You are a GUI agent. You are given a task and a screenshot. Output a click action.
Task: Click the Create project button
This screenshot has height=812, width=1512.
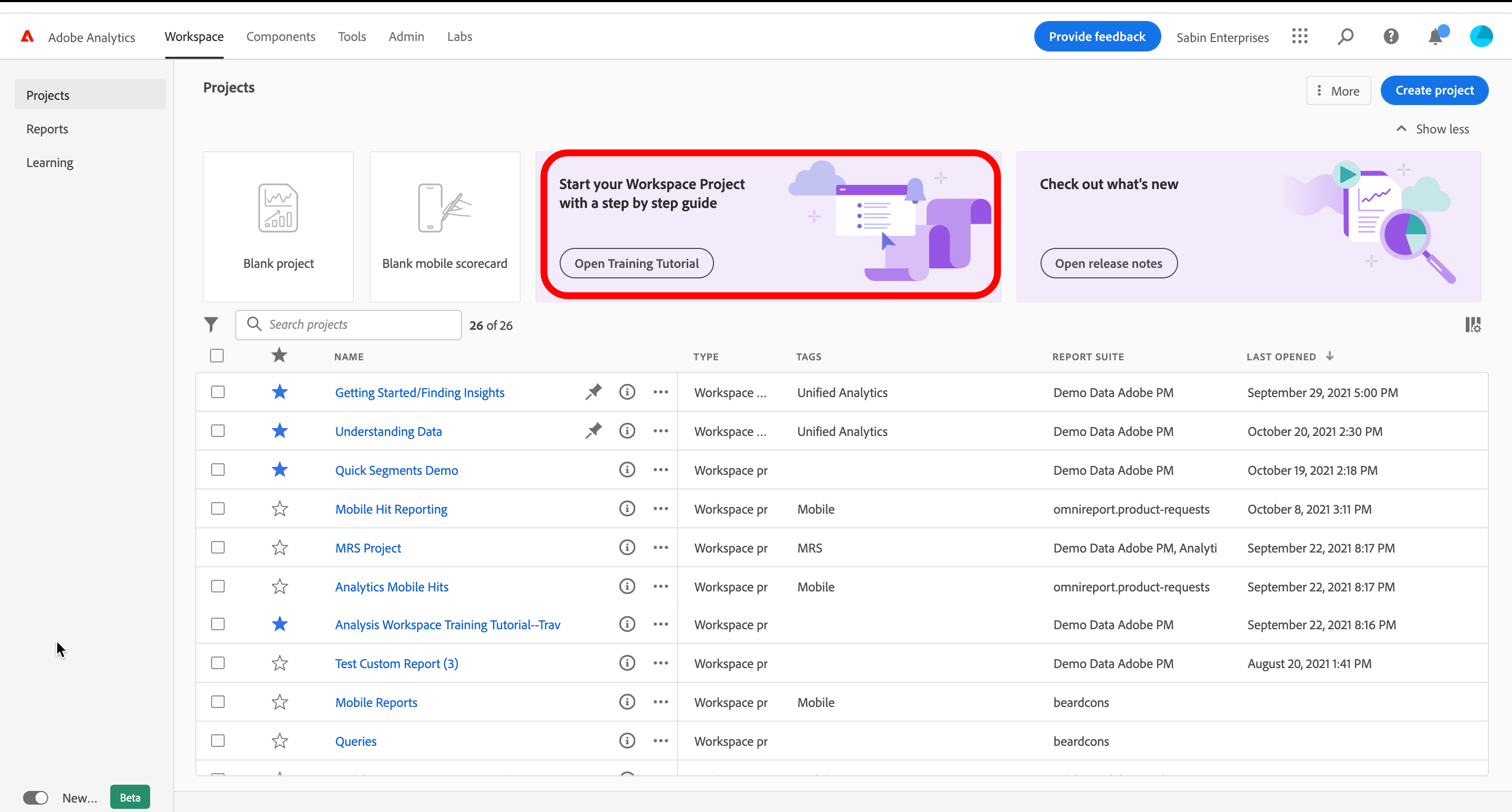click(x=1434, y=90)
